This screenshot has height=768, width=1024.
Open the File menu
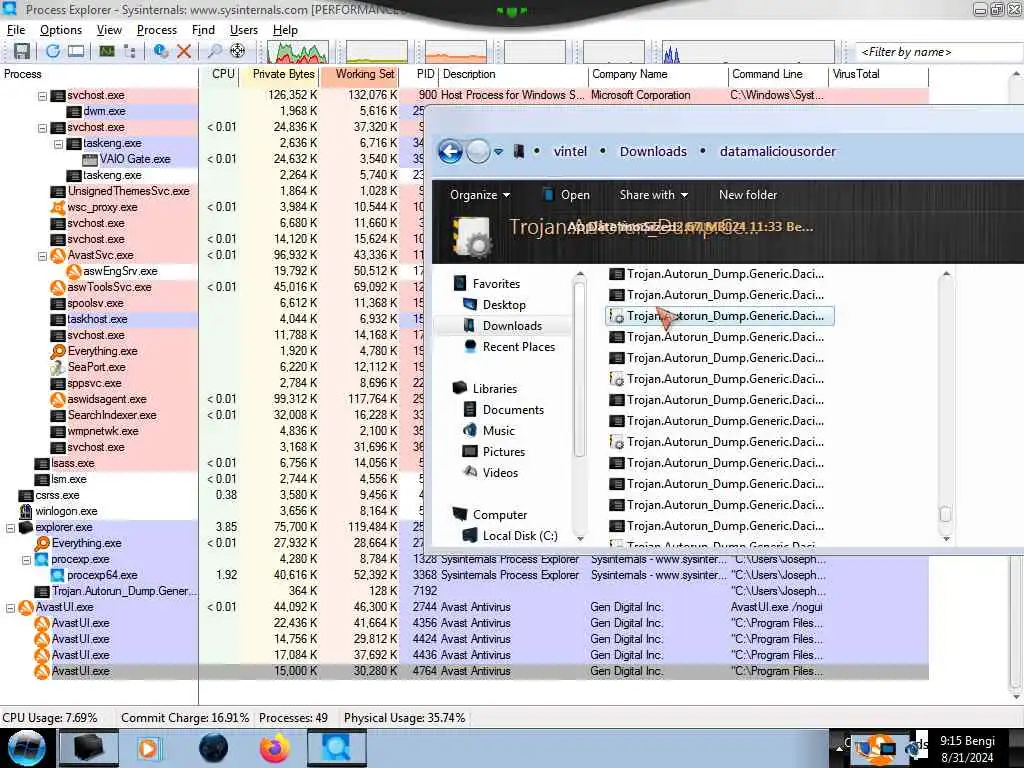click(16, 30)
